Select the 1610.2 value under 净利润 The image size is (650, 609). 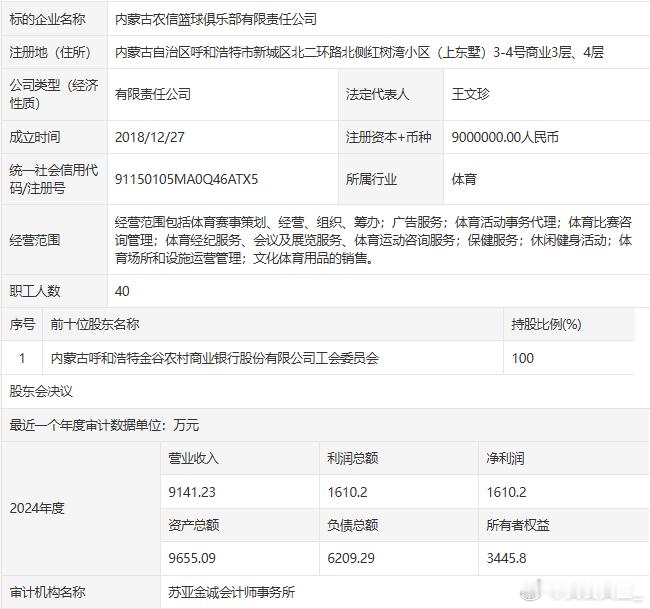[507, 492]
